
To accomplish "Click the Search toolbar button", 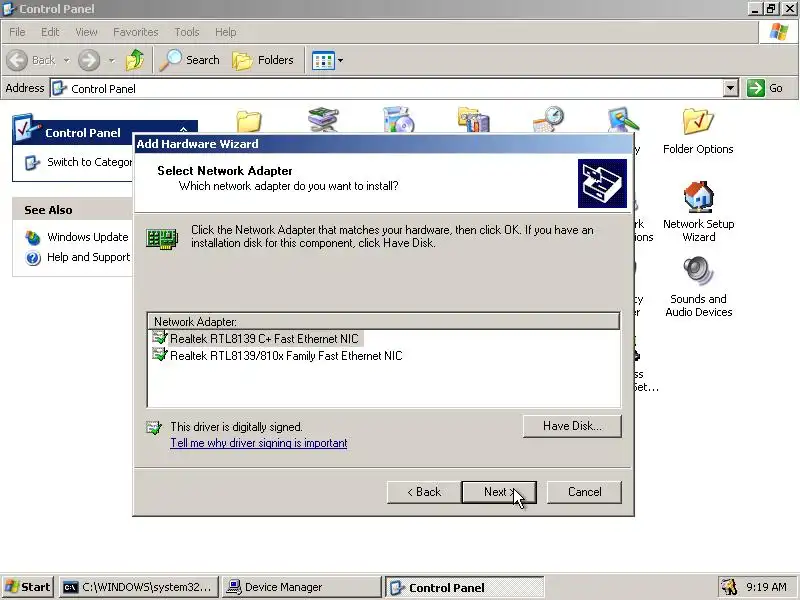I will [189, 60].
